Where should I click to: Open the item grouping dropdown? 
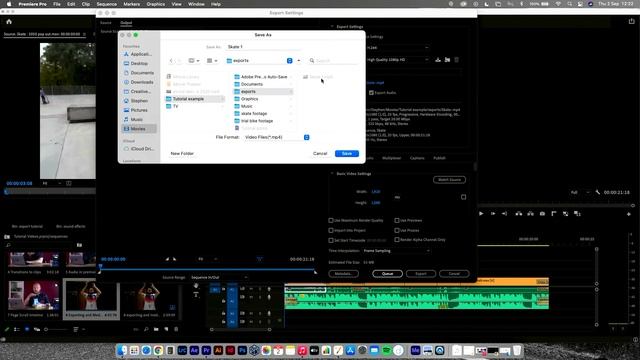[212, 60]
